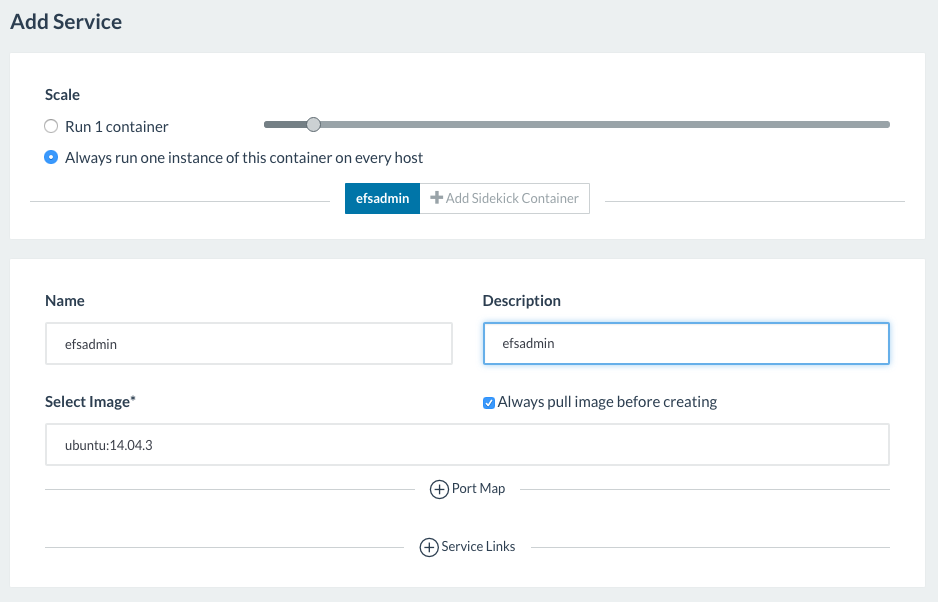Image resolution: width=938 pixels, height=602 pixels.
Task: Click the "Always run one instance" label text
Action: pyautogui.click(x=244, y=157)
